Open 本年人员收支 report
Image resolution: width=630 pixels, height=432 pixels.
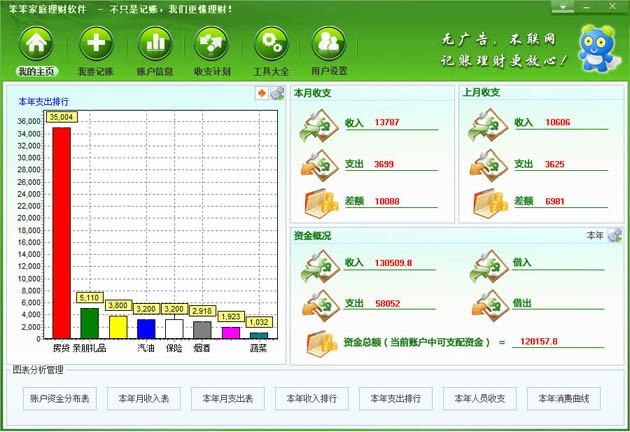pyautogui.click(x=479, y=399)
